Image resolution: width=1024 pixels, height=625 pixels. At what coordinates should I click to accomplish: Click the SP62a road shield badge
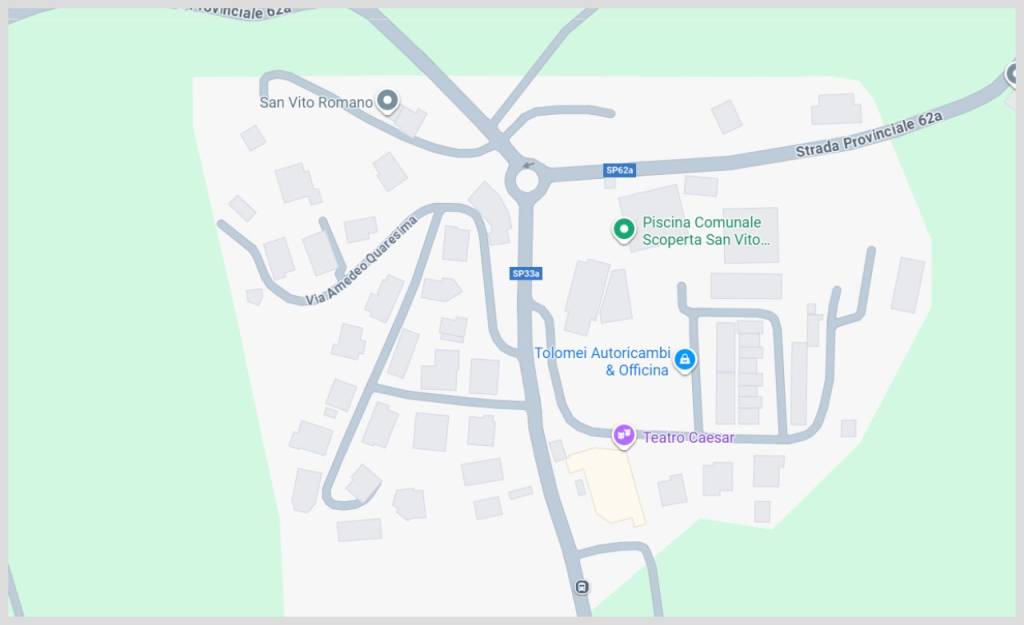click(x=619, y=170)
